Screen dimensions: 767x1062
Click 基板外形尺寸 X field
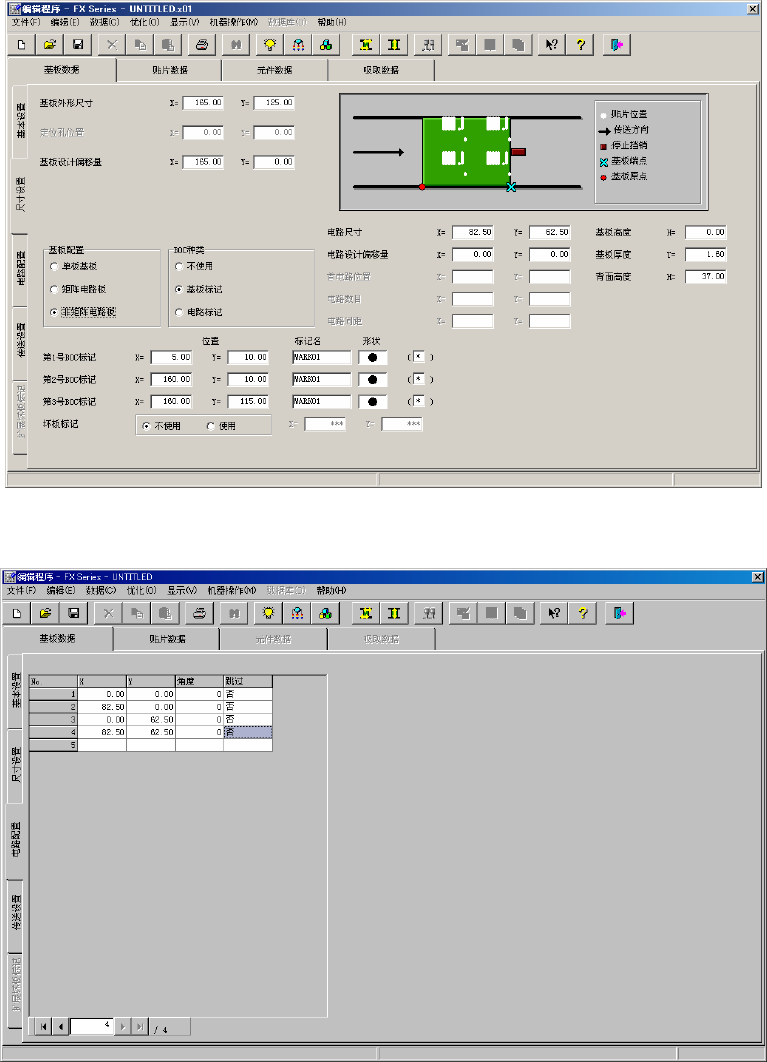[x=203, y=103]
